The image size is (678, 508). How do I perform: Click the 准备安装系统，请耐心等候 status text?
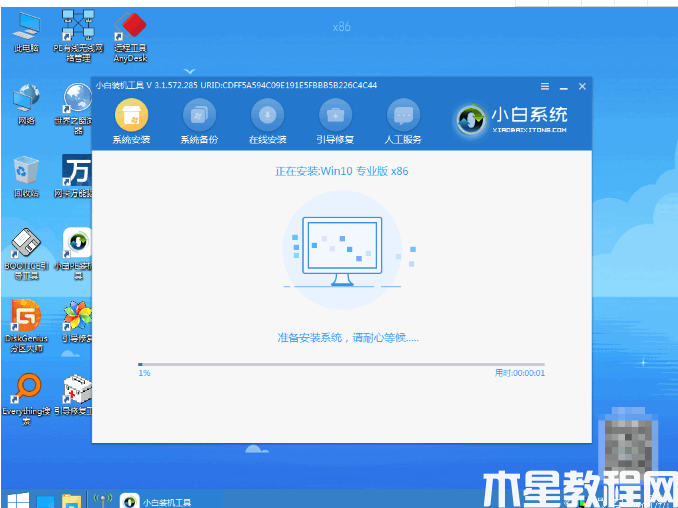click(348, 338)
